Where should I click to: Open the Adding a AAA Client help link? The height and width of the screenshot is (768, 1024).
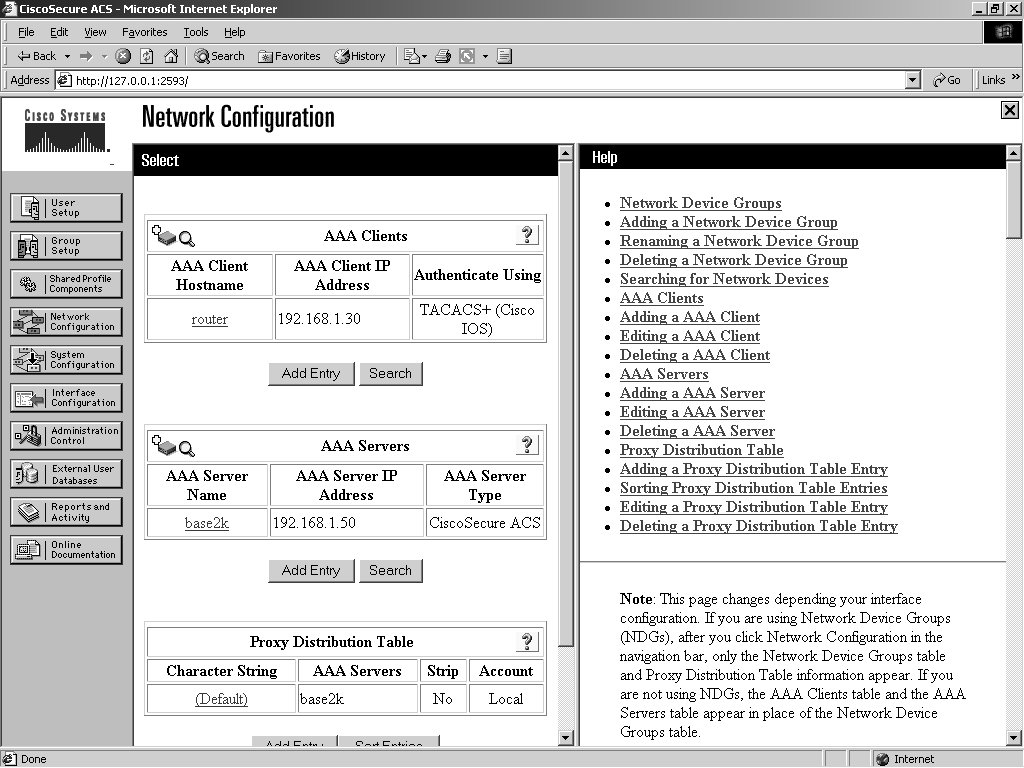coord(690,317)
